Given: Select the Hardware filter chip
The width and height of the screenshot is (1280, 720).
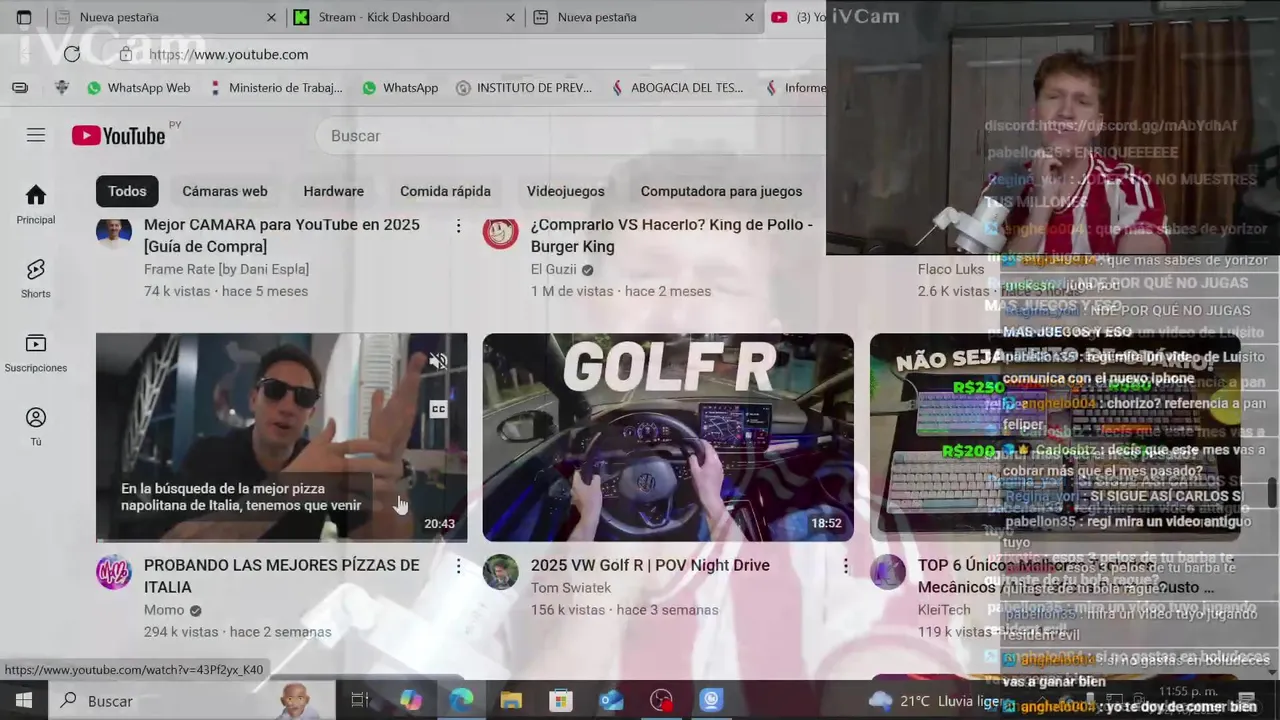Looking at the screenshot, I should pos(334,191).
